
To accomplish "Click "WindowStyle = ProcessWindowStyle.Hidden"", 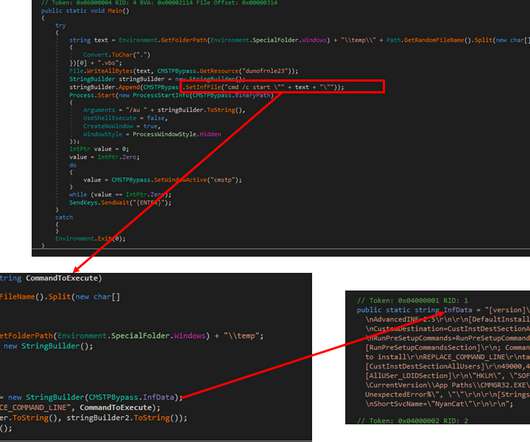I will click(x=152, y=134).
